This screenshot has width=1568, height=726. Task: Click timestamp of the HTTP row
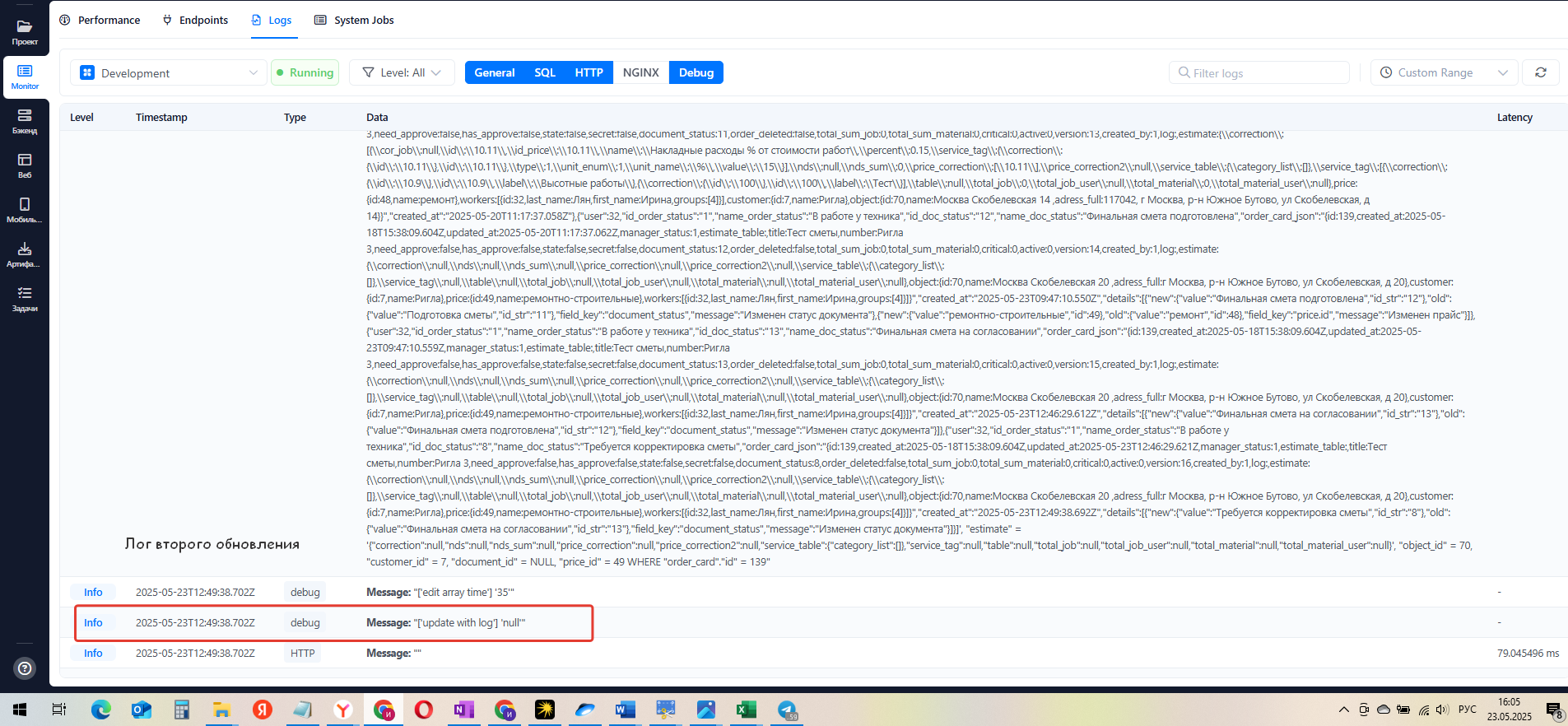195,653
